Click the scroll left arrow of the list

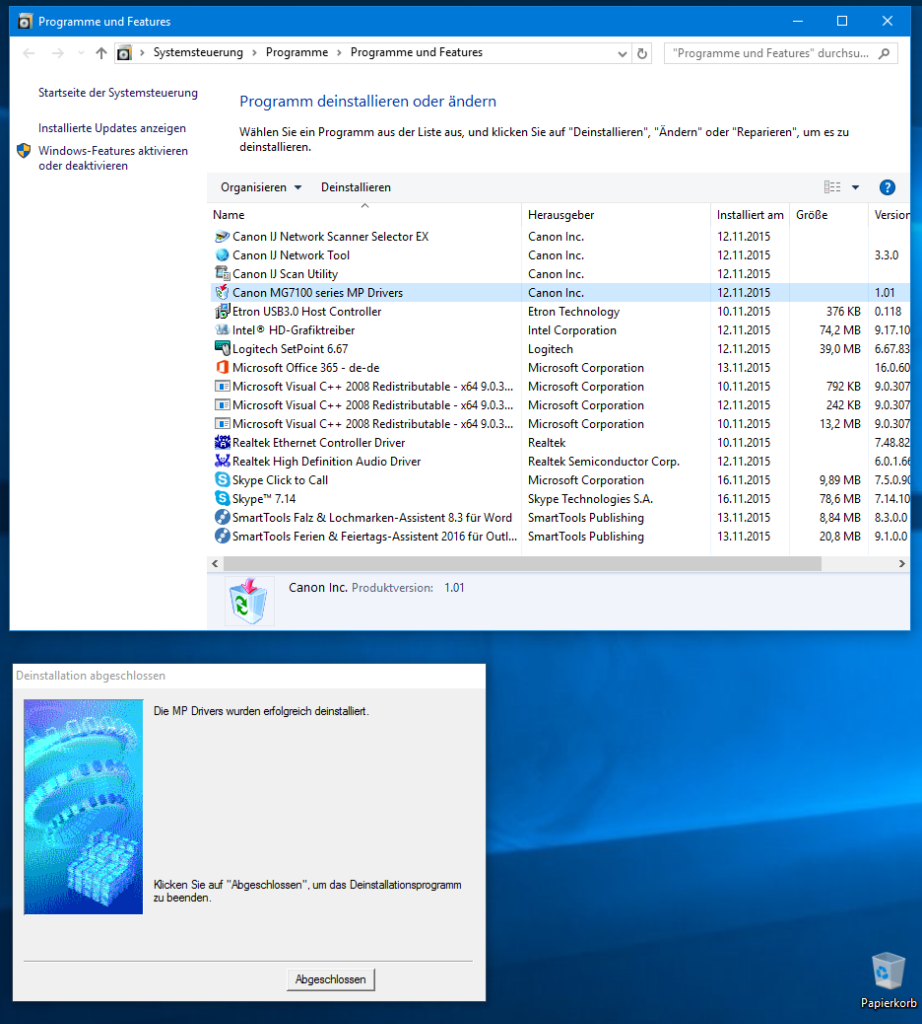[x=215, y=564]
